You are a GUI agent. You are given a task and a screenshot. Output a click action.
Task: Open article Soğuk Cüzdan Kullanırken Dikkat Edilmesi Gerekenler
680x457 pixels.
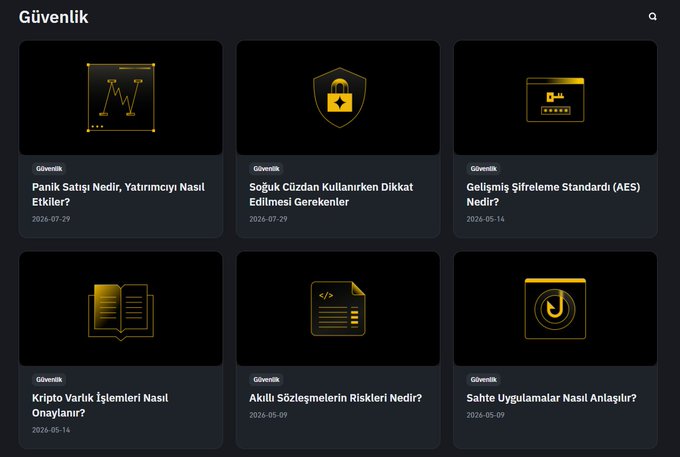point(331,194)
